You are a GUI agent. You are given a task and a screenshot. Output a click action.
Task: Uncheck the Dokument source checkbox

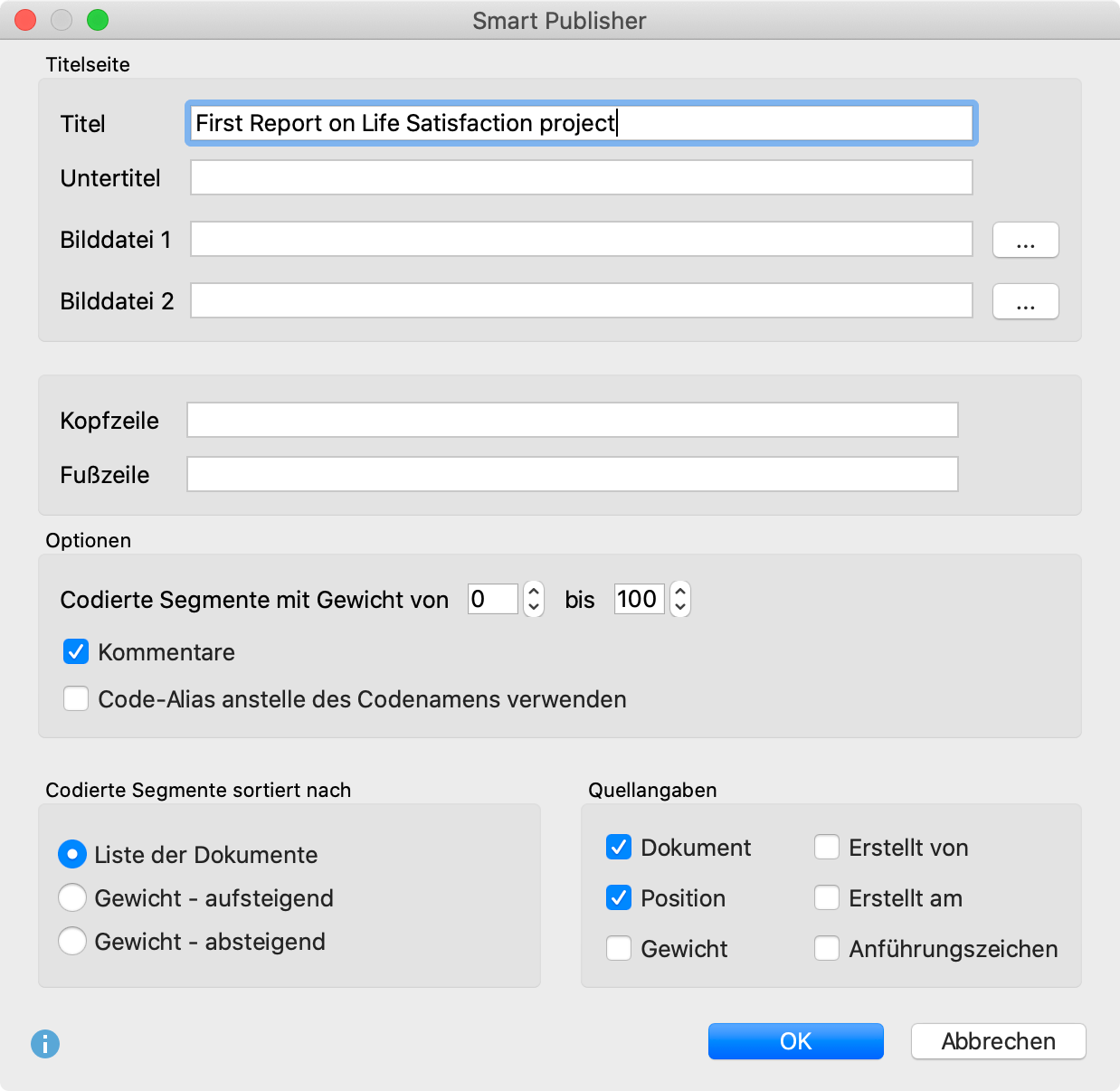point(619,847)
